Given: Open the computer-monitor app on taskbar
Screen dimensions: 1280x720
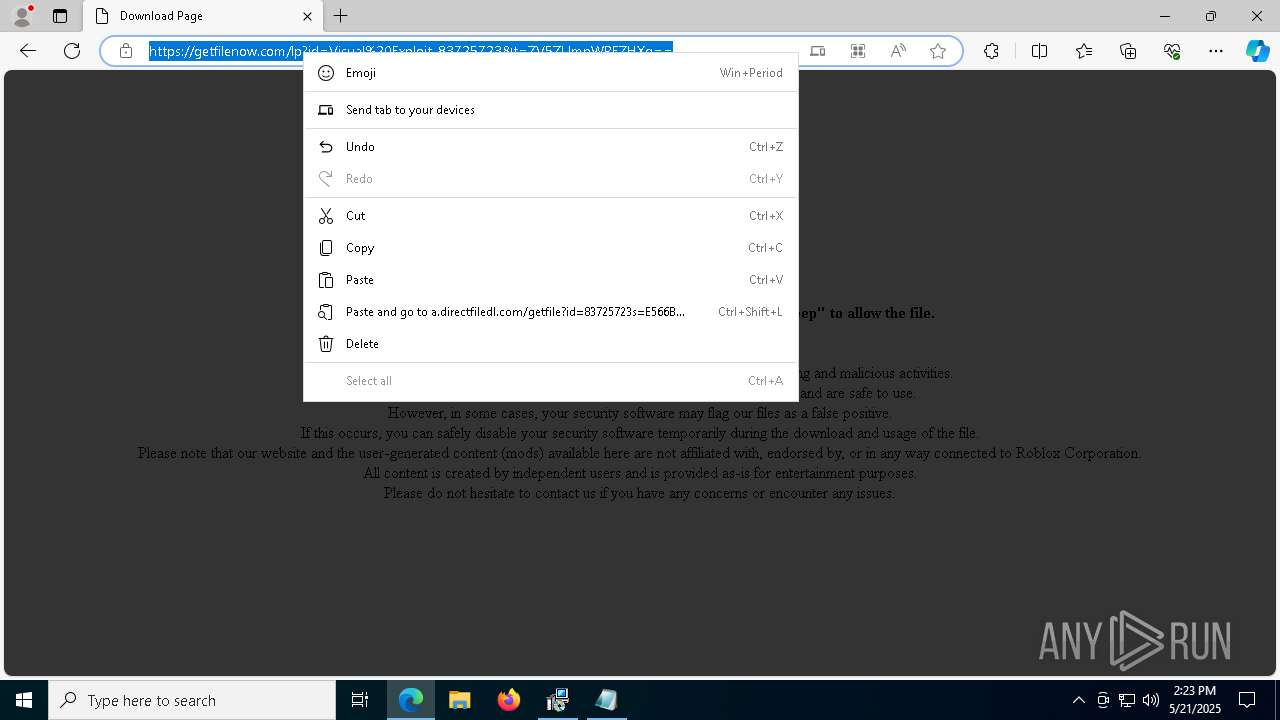Looking at the screenshot, I should (x=558, y=700).
